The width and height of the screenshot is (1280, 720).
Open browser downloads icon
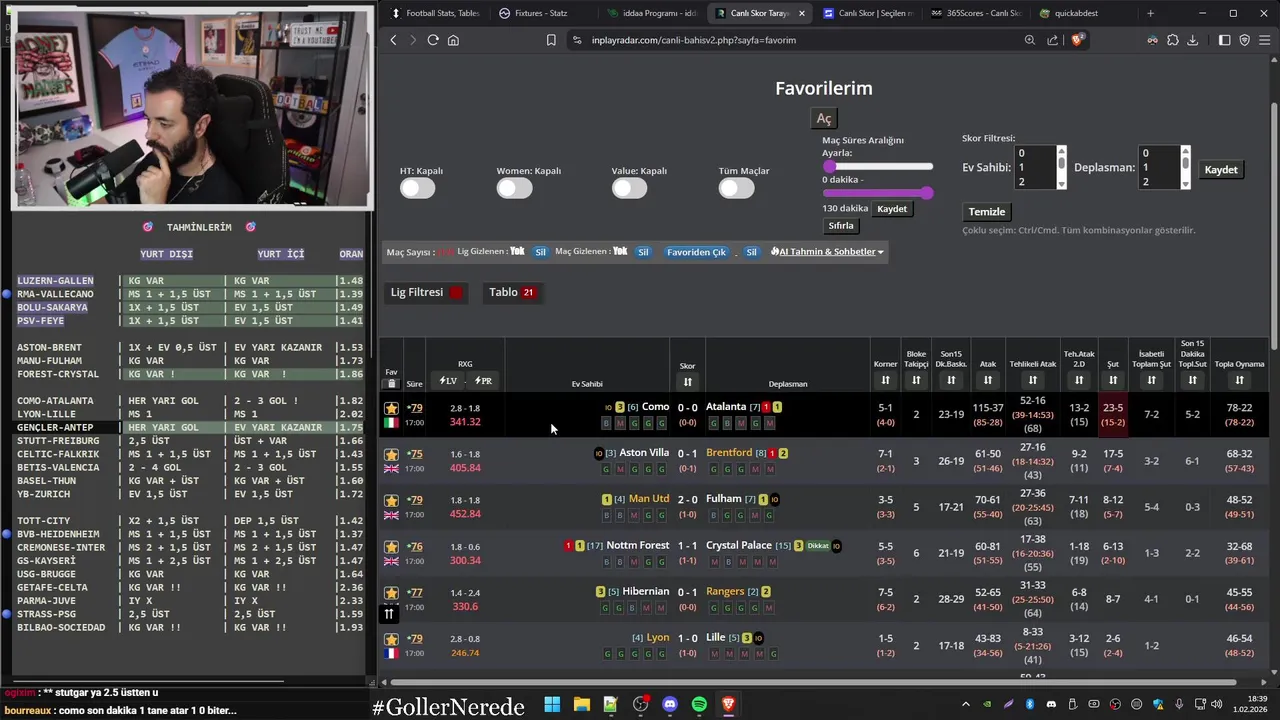click(x=1192, y=40)
